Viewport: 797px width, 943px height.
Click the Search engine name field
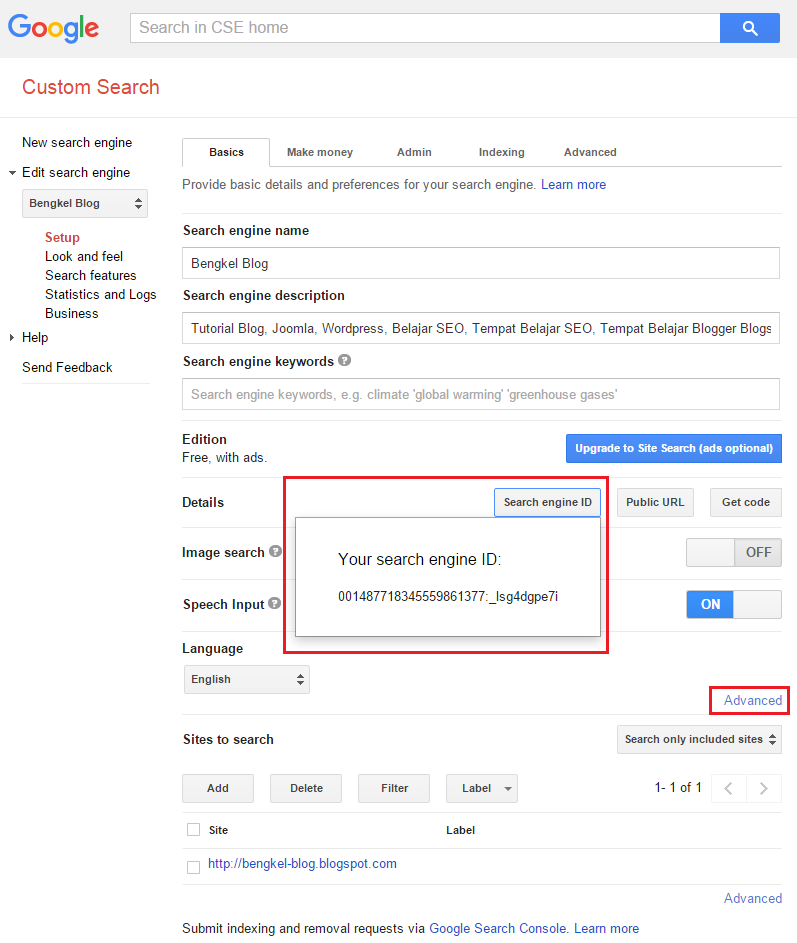(481, 263)
